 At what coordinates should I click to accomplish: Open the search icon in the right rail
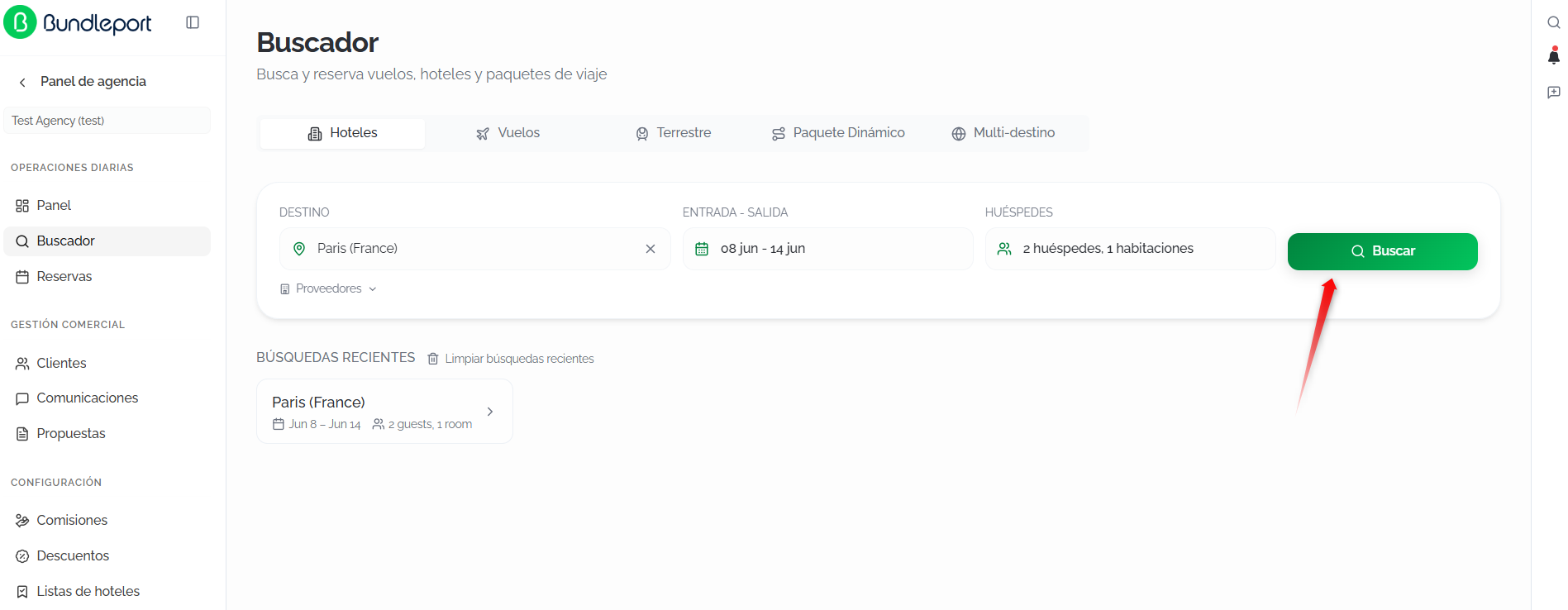pos(1554,22)
